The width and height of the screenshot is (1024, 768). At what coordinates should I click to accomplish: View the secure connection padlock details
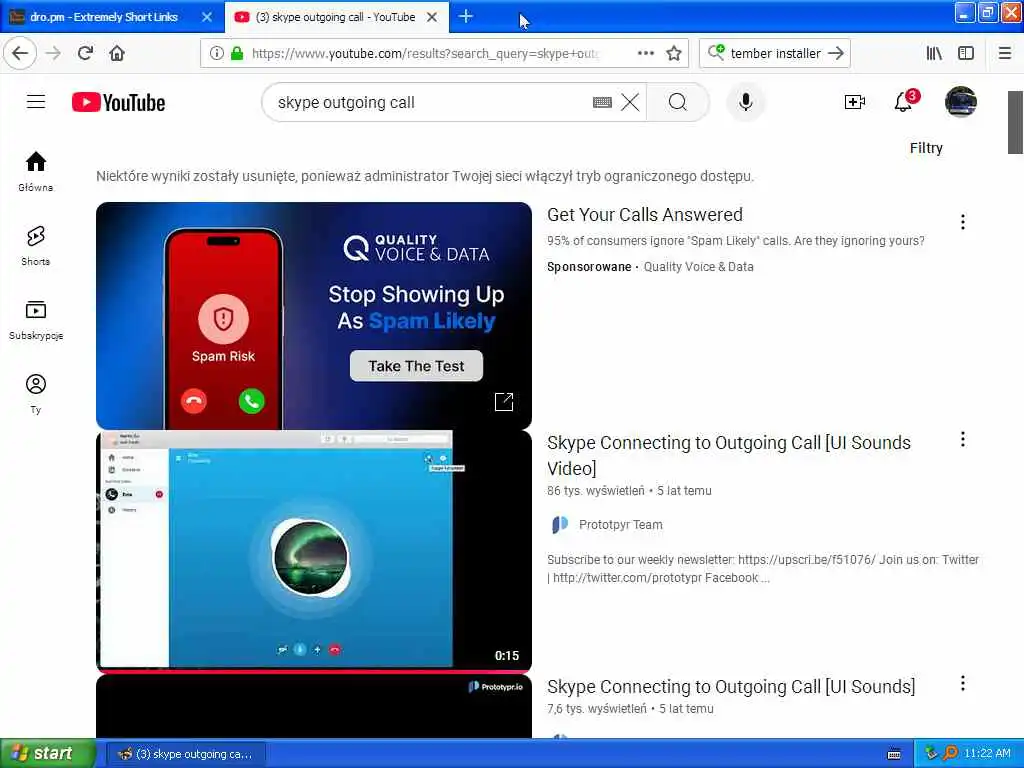(x=238, y=53)
